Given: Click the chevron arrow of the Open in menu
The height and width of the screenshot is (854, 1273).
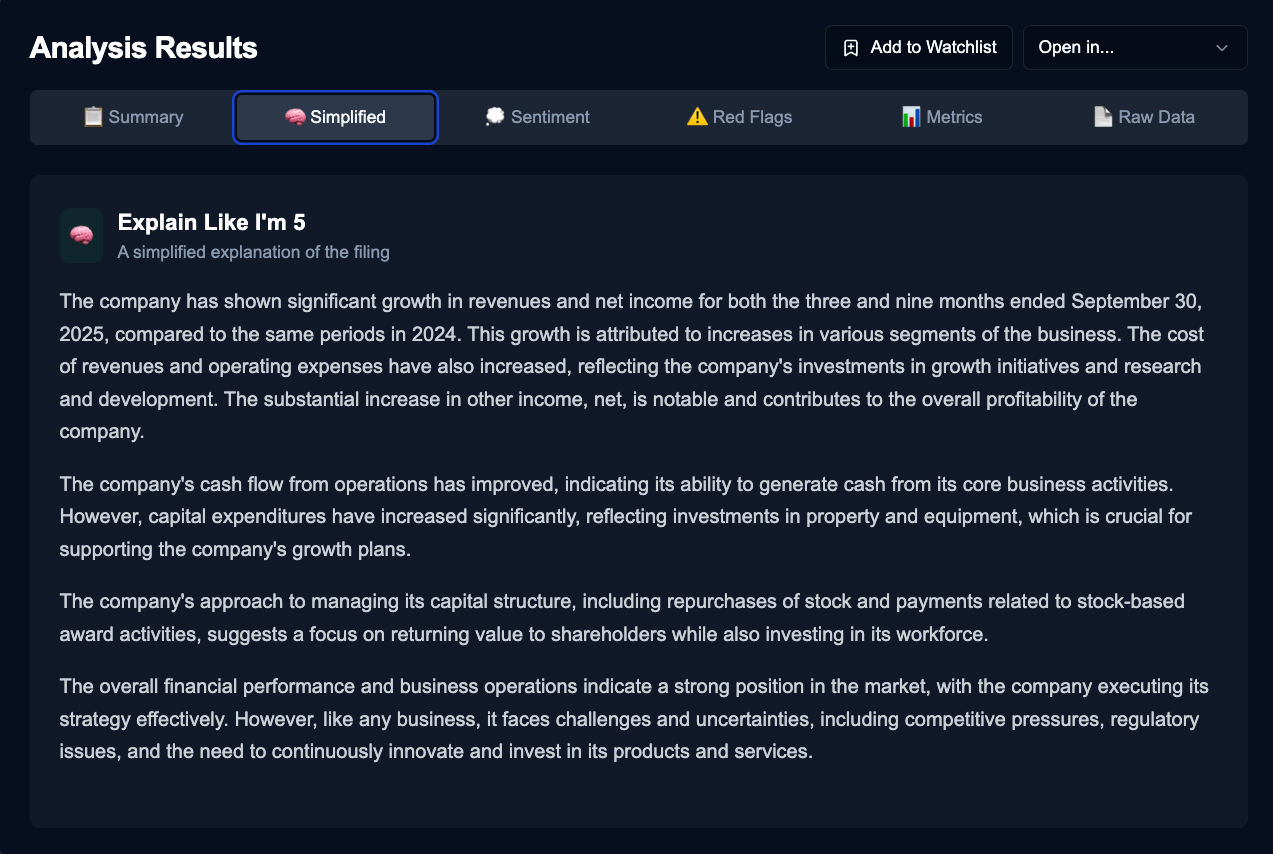Looking at the screenshot, I should (x=1221, y=48).
